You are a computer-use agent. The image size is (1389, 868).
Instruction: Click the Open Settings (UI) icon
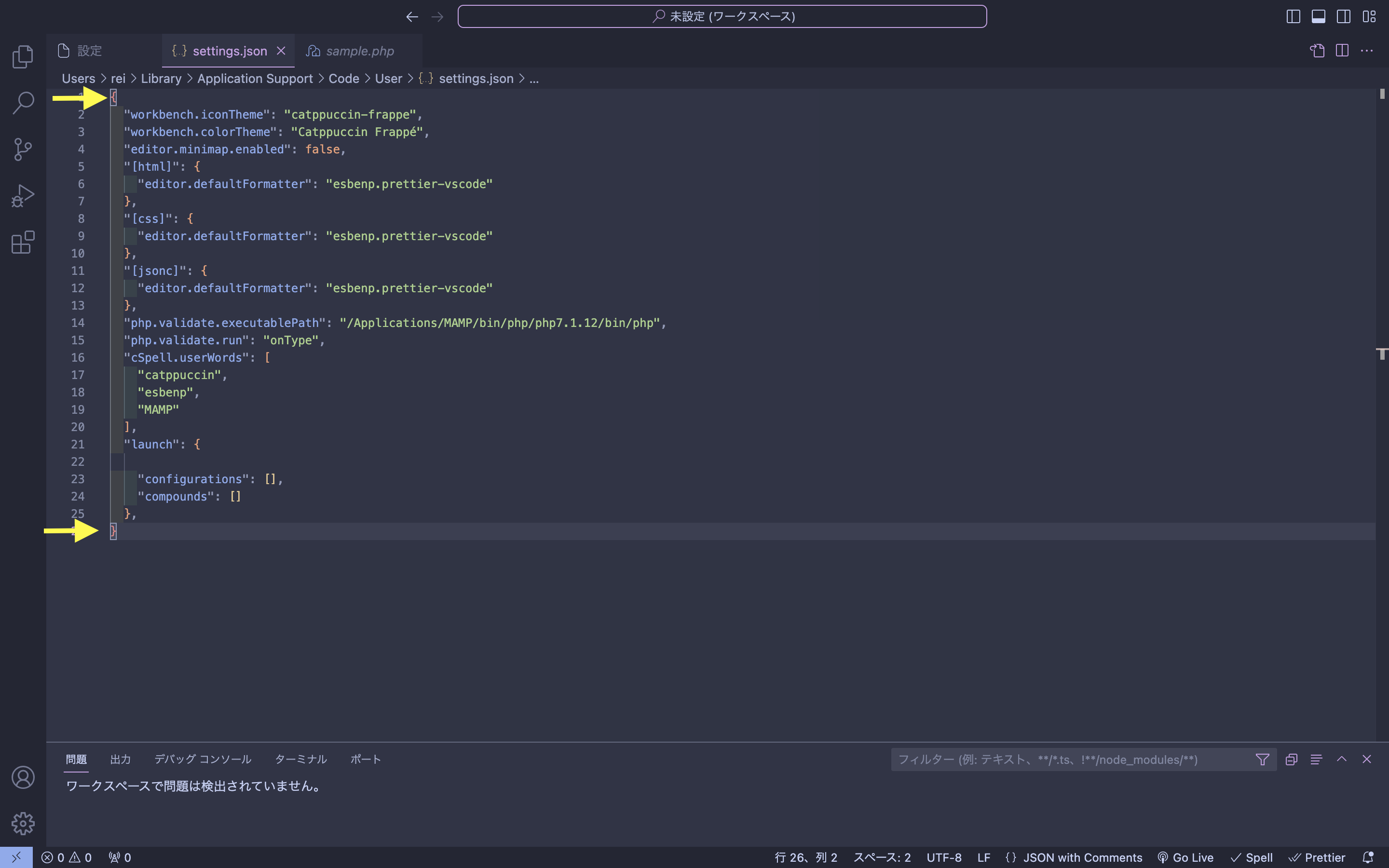(x=1317, y=51)
